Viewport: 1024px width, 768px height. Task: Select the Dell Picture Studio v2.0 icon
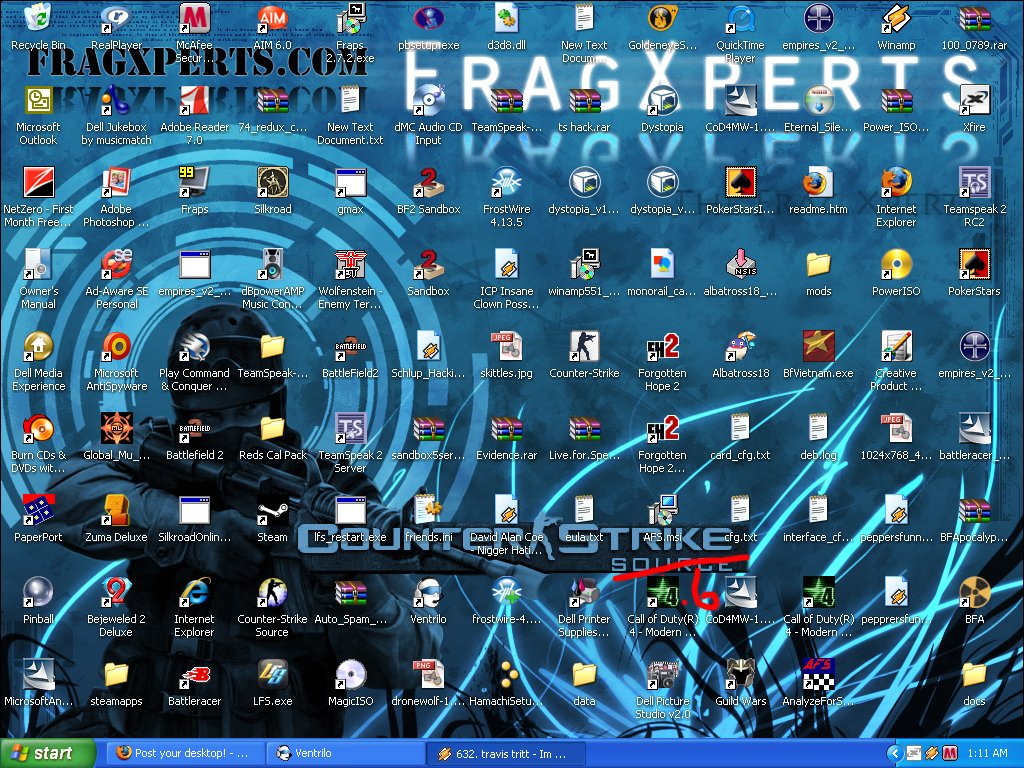click(x=662, y=674)
